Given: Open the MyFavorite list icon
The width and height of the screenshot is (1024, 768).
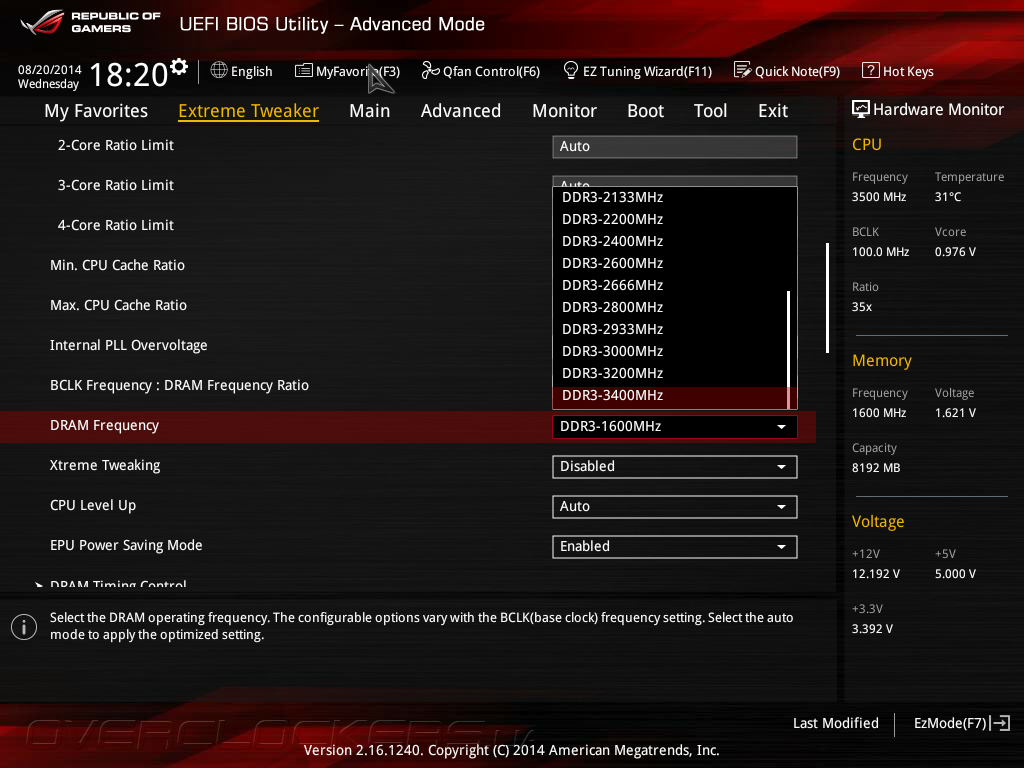Looking at the screenshot, I should (x=304, y=71).
